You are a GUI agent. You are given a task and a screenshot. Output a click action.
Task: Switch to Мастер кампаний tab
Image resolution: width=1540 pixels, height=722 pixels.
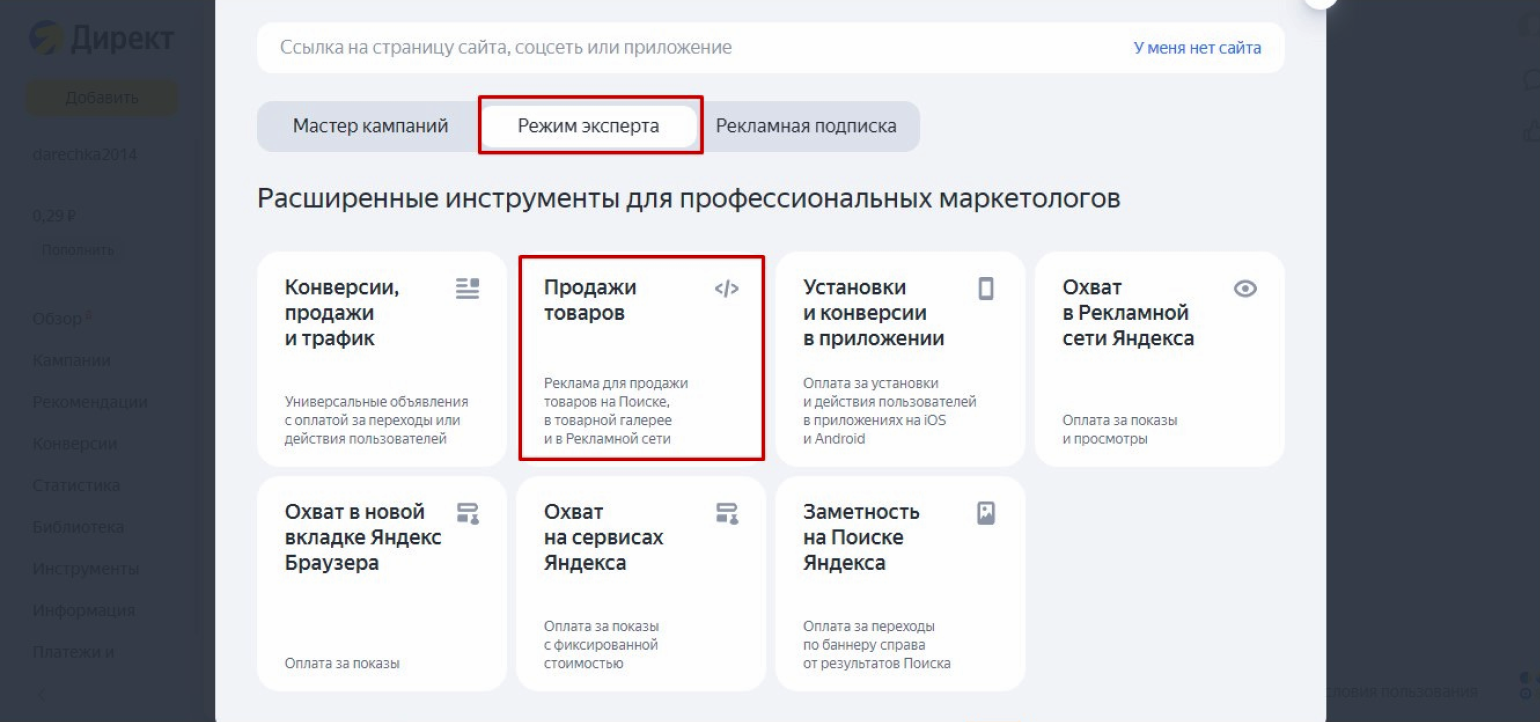(370, 126)
